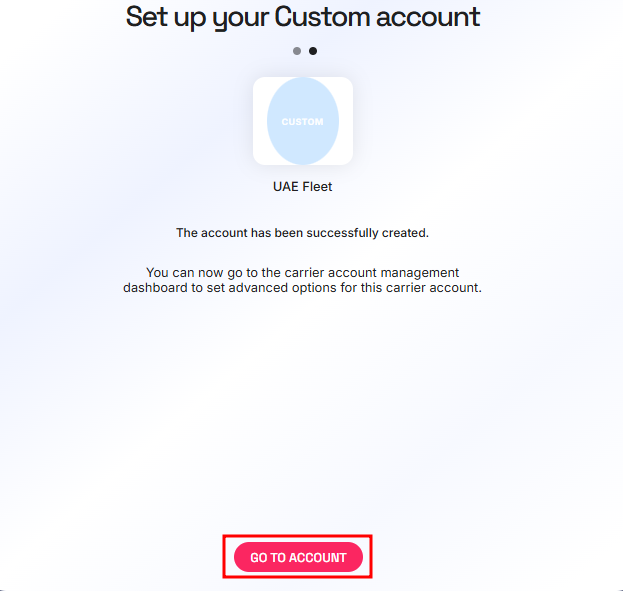Click the word 'Custom' in the page heading

pyautogui.click(x=322, y=17)
